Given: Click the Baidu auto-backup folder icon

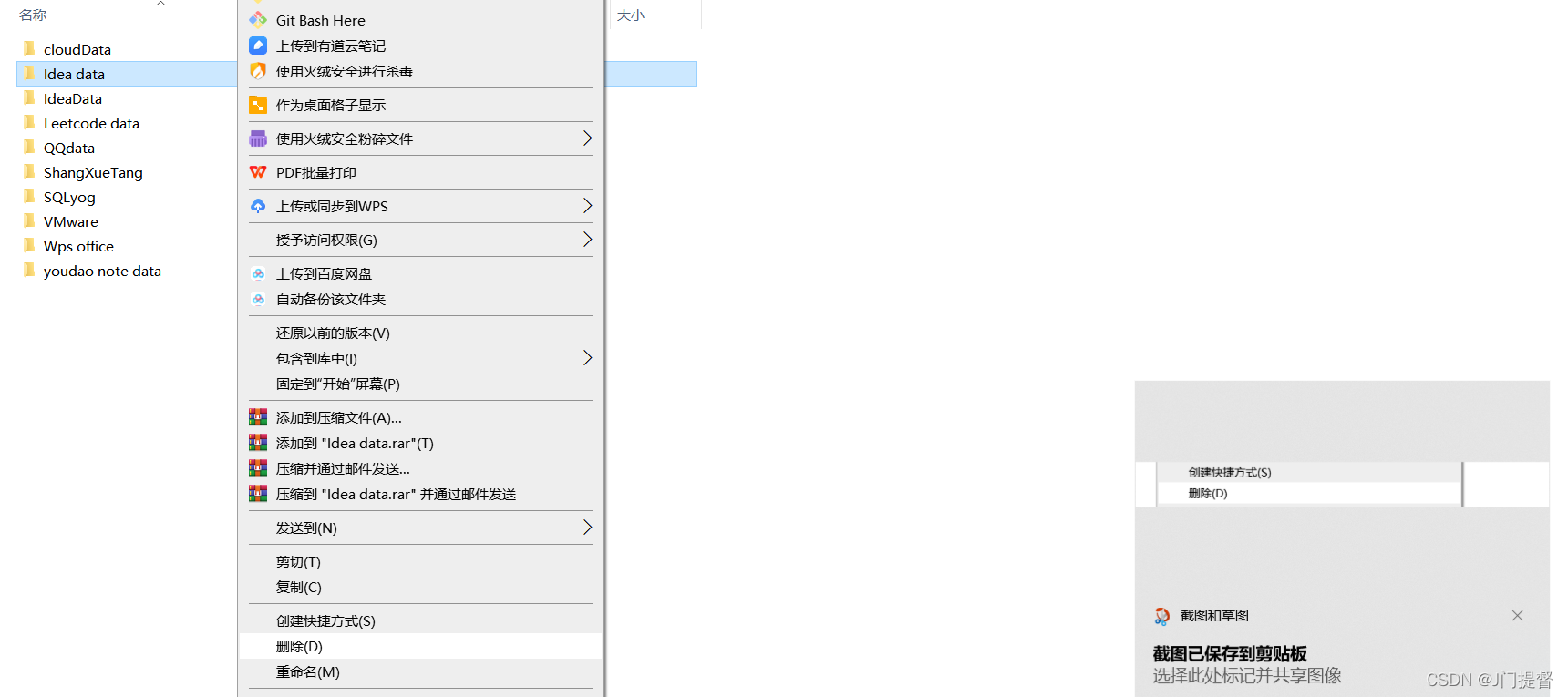Looking at the screenshot, I should click(258, 299).
